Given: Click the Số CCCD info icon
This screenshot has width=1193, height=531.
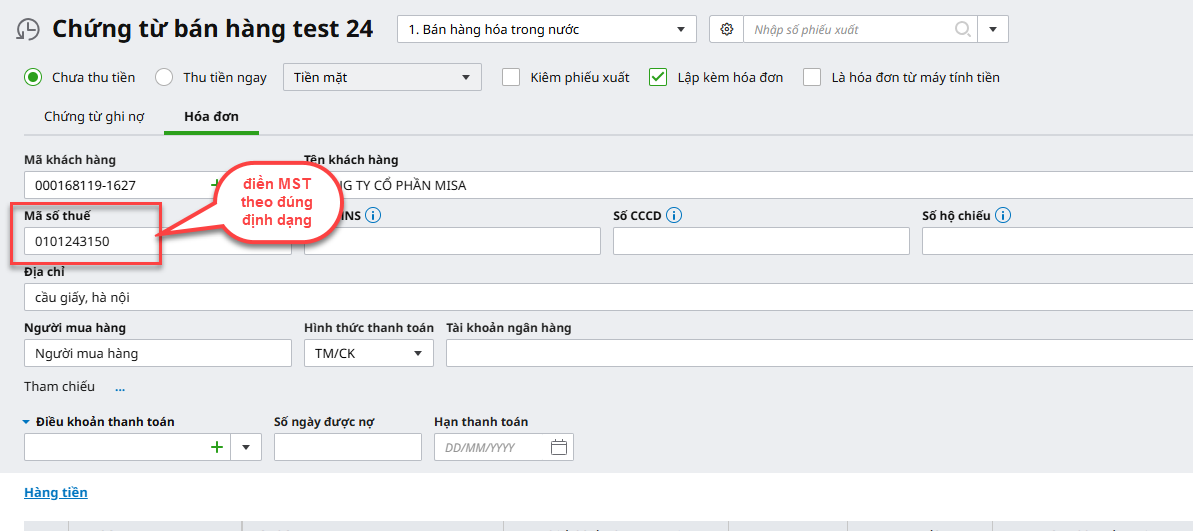Looking at the screenshot, I should (674, 215).
